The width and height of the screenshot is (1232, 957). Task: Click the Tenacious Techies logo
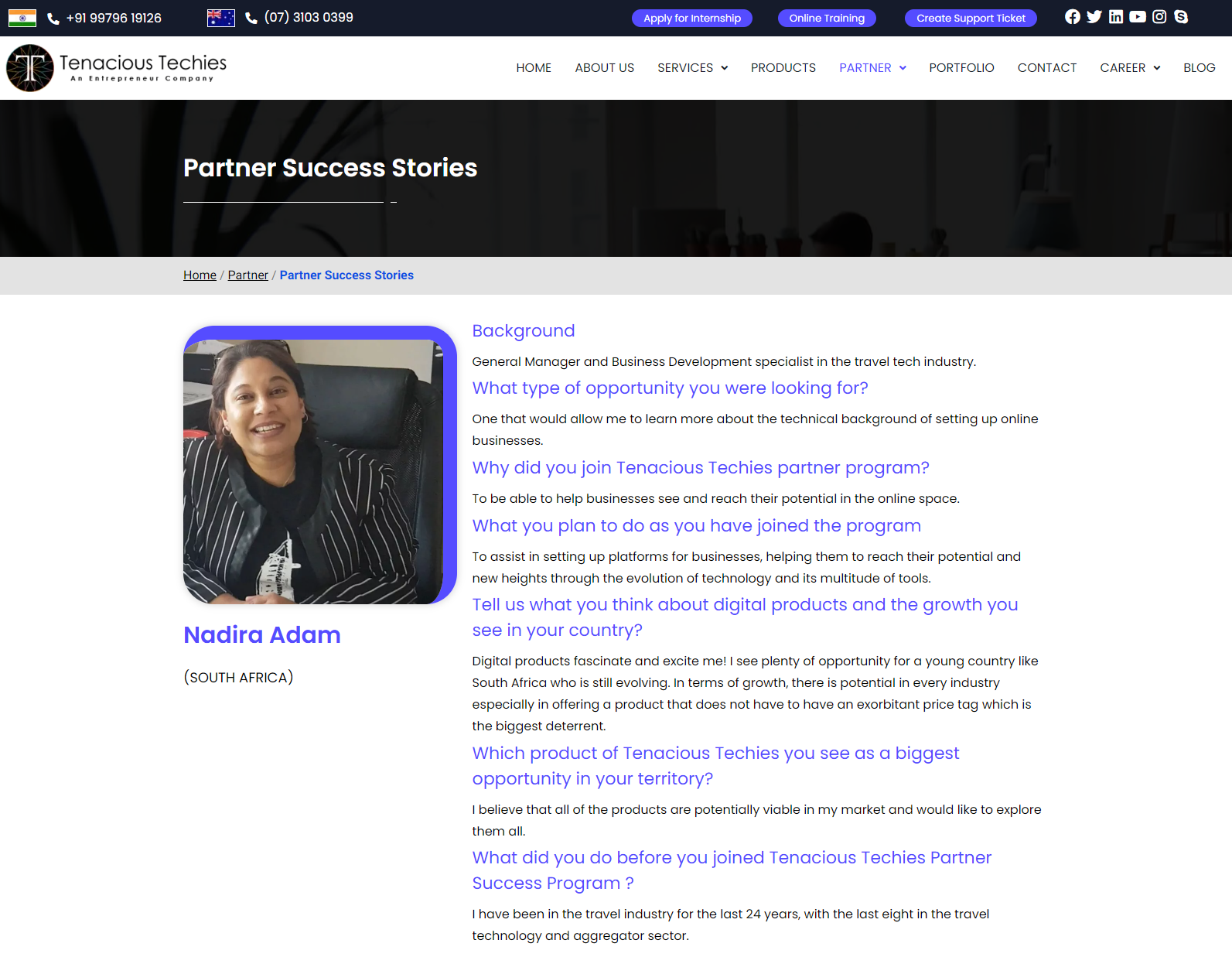(x=117, y=68)
